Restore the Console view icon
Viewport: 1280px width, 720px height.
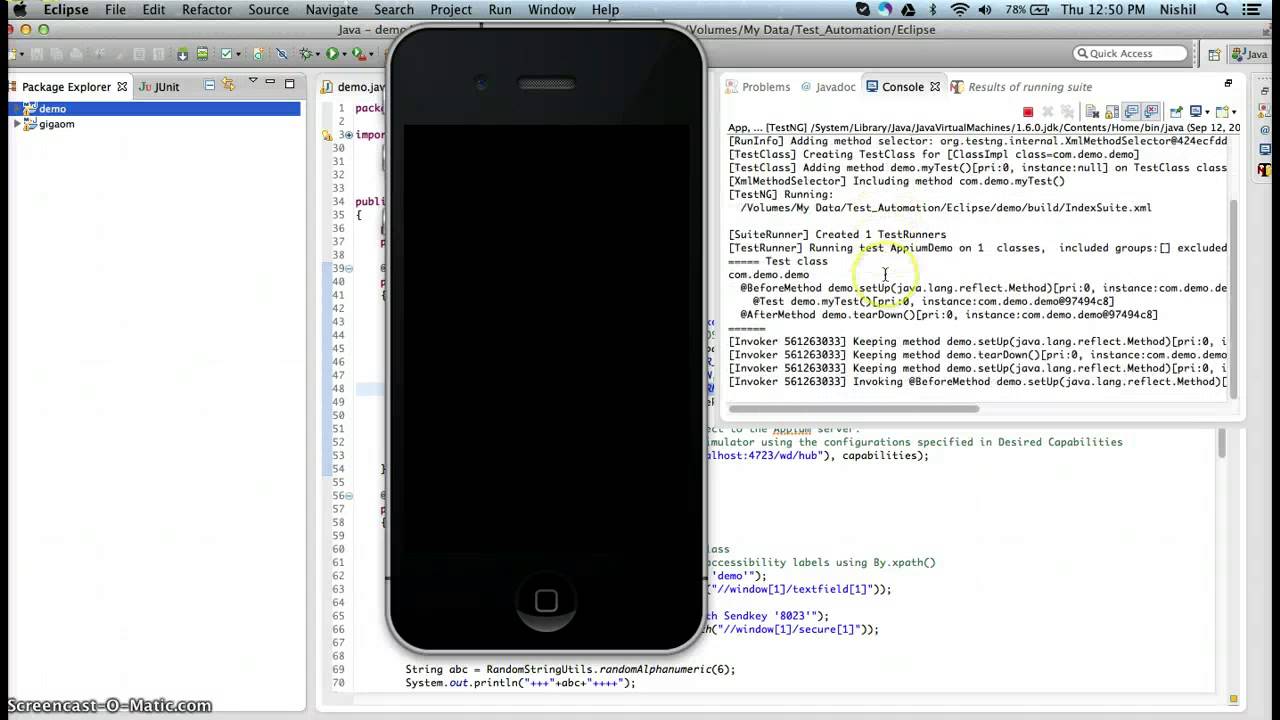coord(1228,84)
